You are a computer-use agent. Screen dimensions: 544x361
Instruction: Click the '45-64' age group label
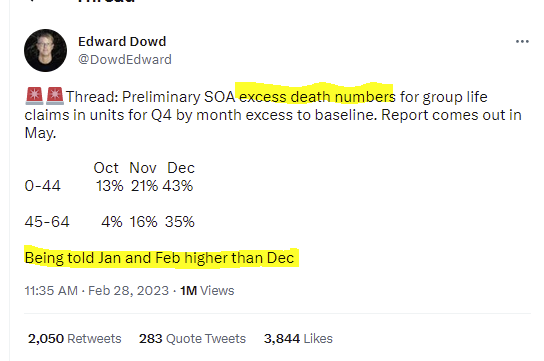click(47, 222)
